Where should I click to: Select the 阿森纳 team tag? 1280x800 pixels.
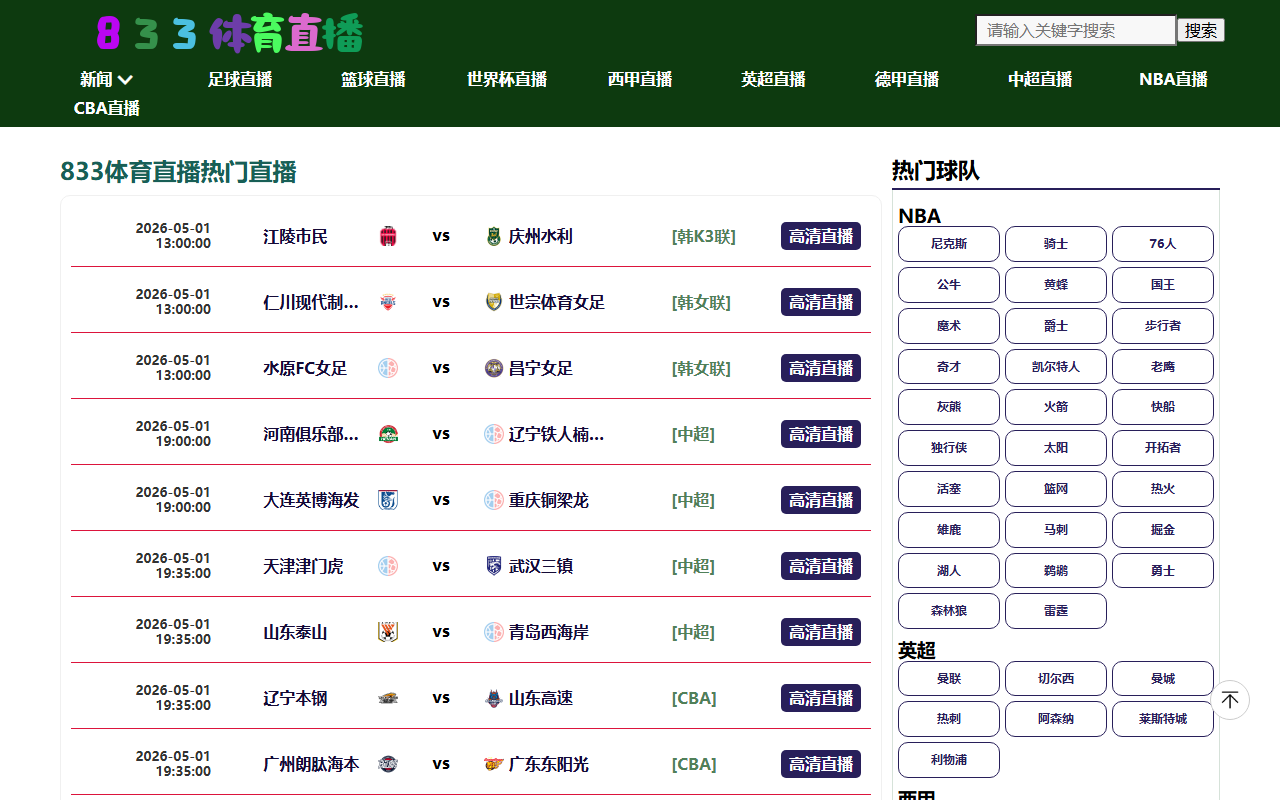pos(1056,719)
